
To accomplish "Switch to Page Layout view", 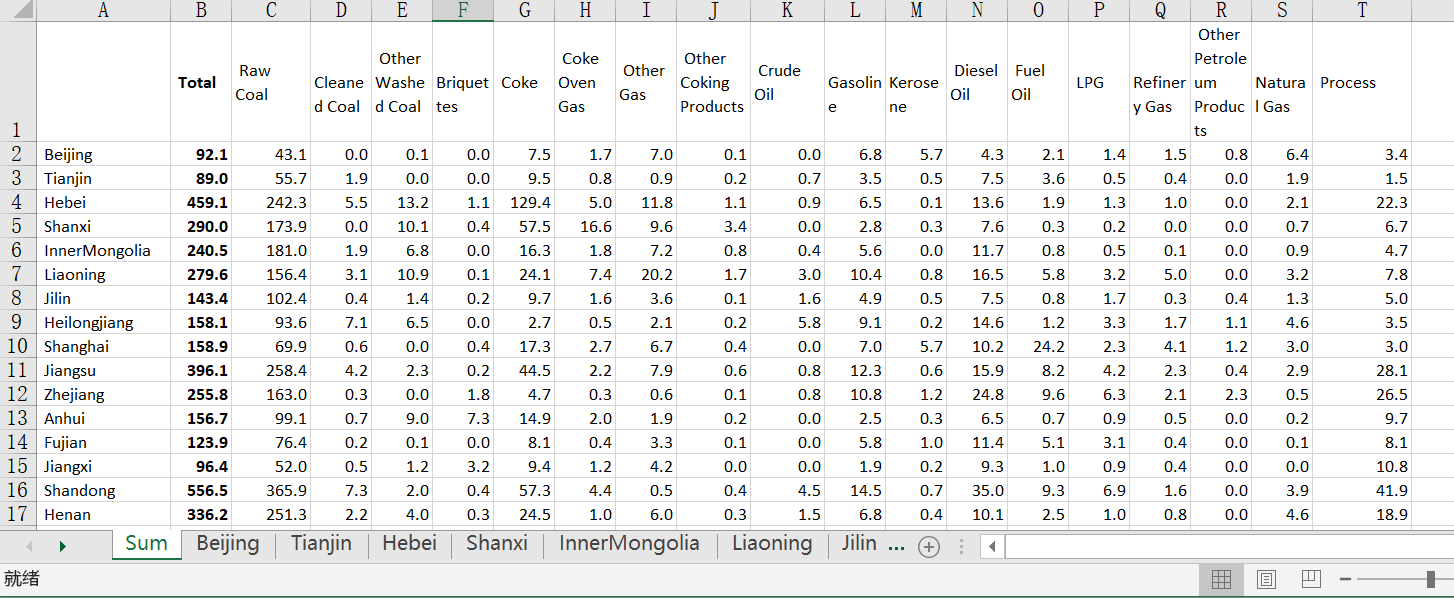I will pos(1266,579).
